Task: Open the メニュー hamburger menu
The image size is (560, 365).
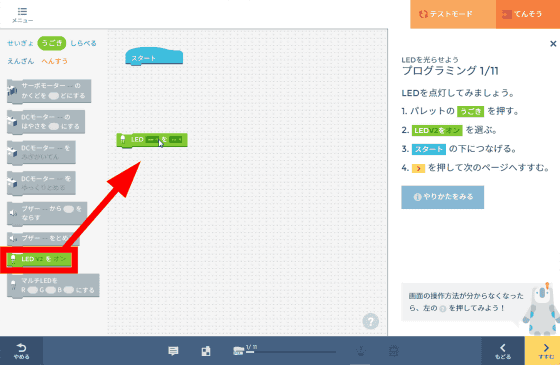Action: tap(22, 15)
